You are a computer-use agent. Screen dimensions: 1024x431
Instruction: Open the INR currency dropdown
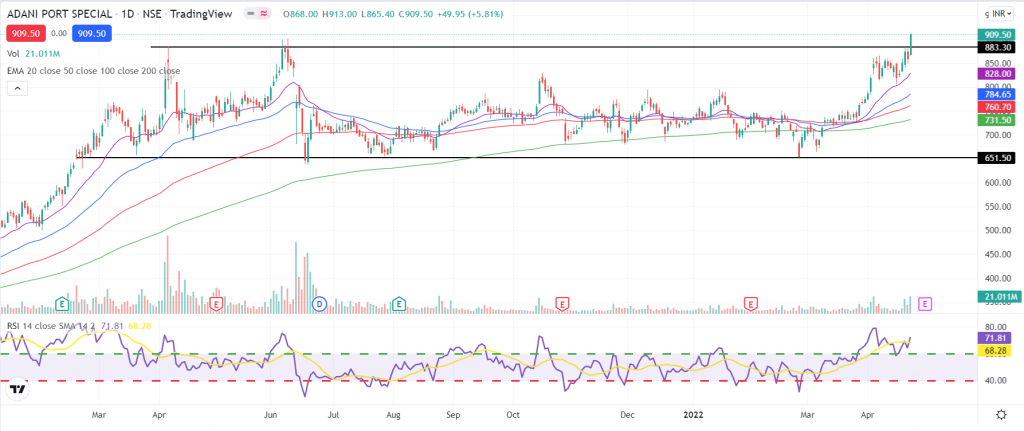[996, 14]
